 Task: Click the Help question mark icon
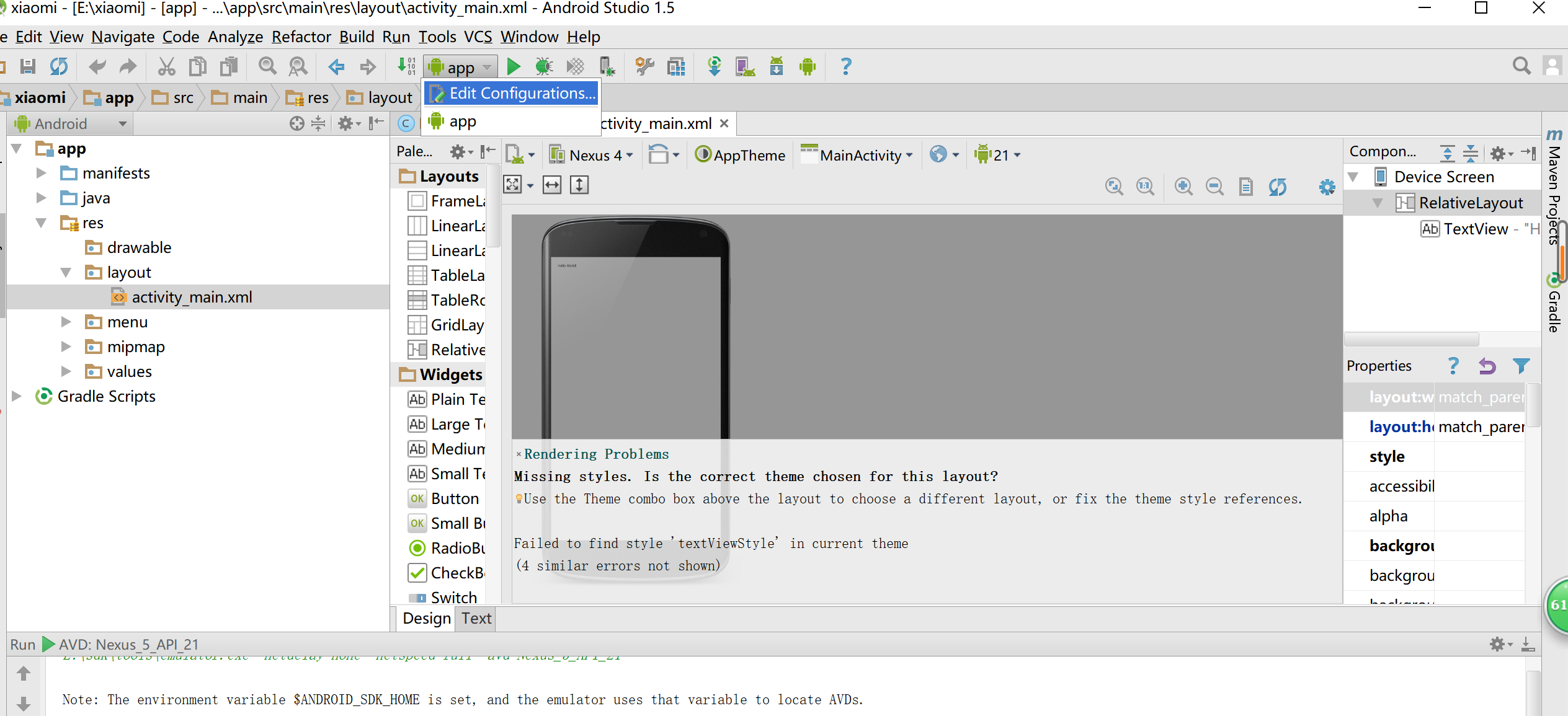point(846,66)
